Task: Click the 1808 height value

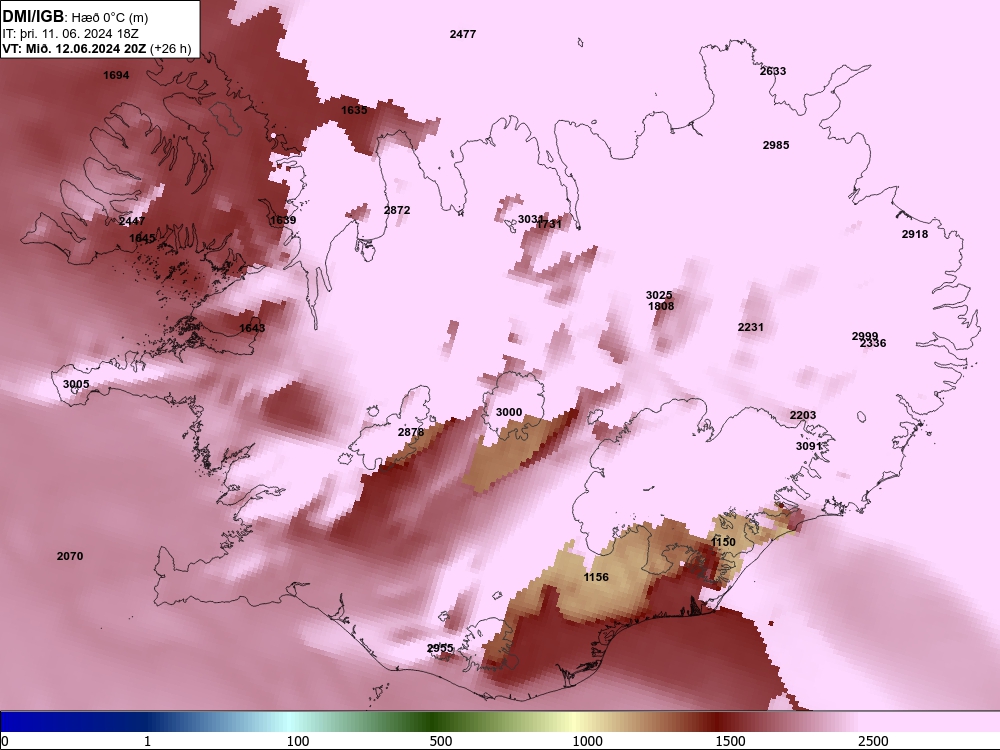Action: pos(661,306)
